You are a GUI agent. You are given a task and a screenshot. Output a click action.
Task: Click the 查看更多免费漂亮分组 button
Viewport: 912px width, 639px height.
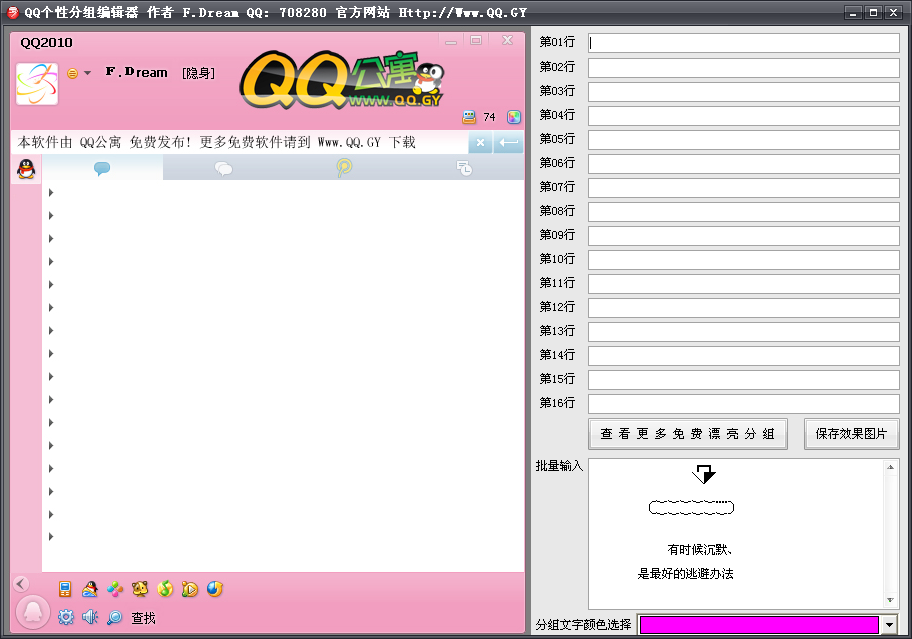[688, 434]
